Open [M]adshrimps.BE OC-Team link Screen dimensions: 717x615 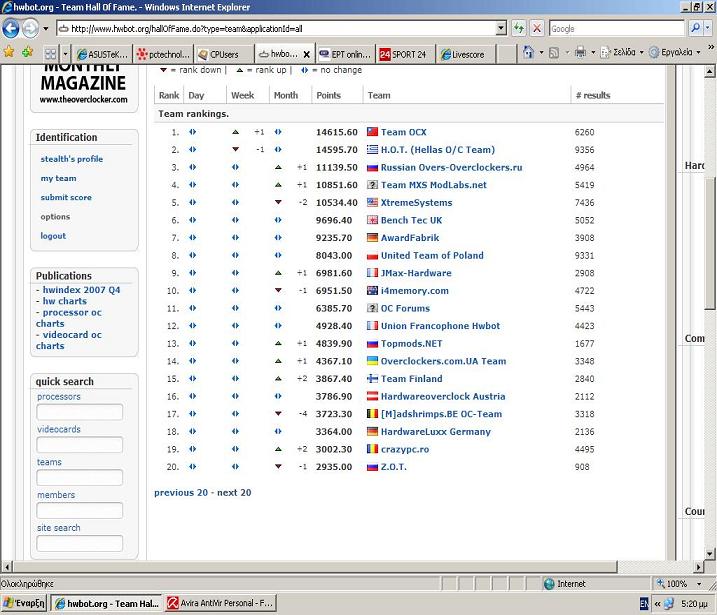(441, 414)
